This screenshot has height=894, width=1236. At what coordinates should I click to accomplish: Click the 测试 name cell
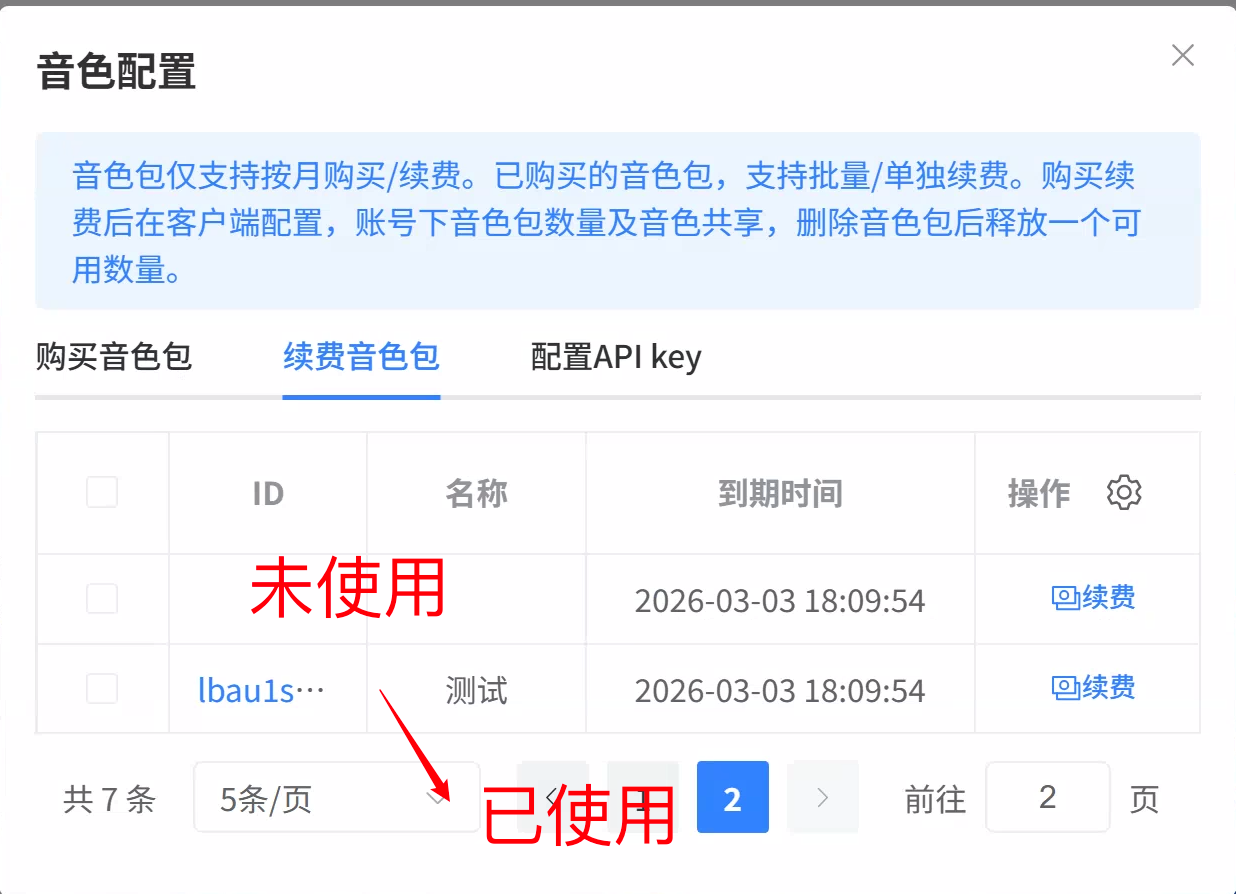[x=476, y=690]
